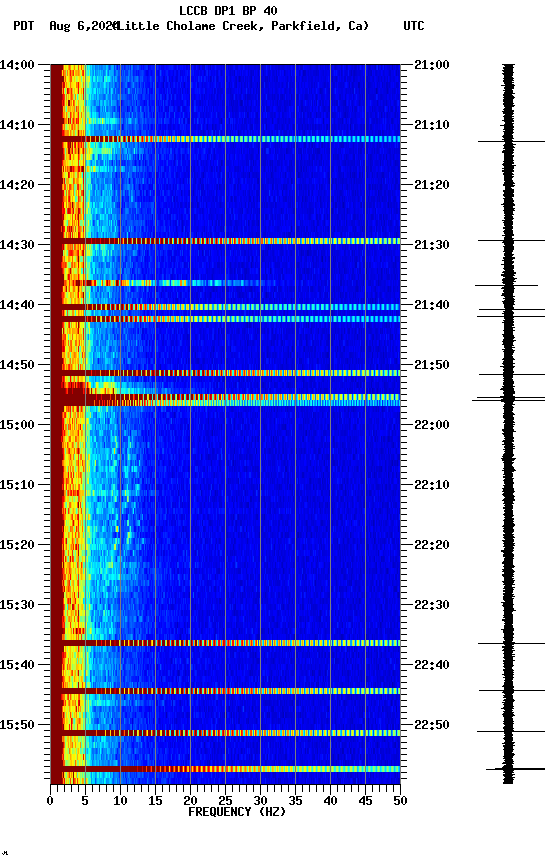Viewport: 552px width, 864px height.
Task: Click the '14:30' PDT time label
Action: coord(17,245)
